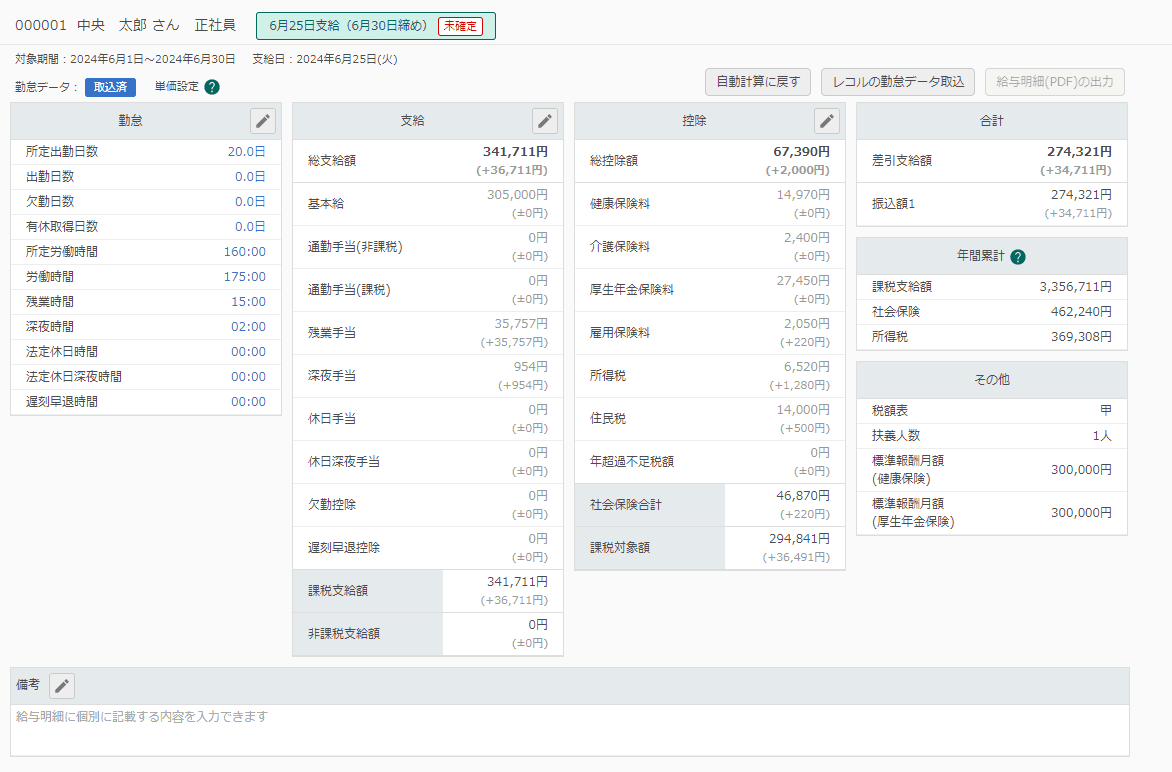
Task: Click the 単価設定 label
Action: [x=176, y=87]
